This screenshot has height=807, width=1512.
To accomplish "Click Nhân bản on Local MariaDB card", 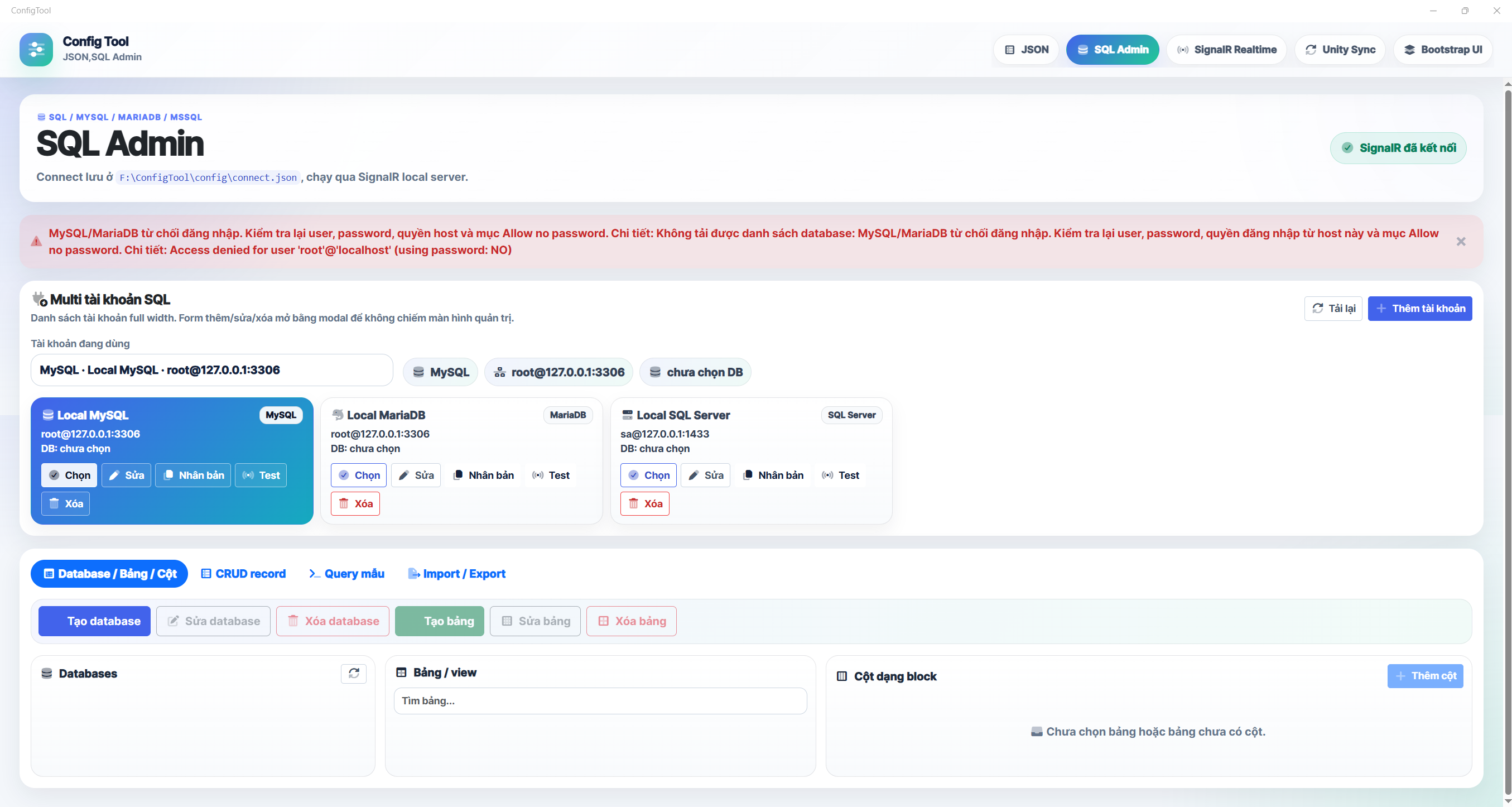I will click(483, 475).
